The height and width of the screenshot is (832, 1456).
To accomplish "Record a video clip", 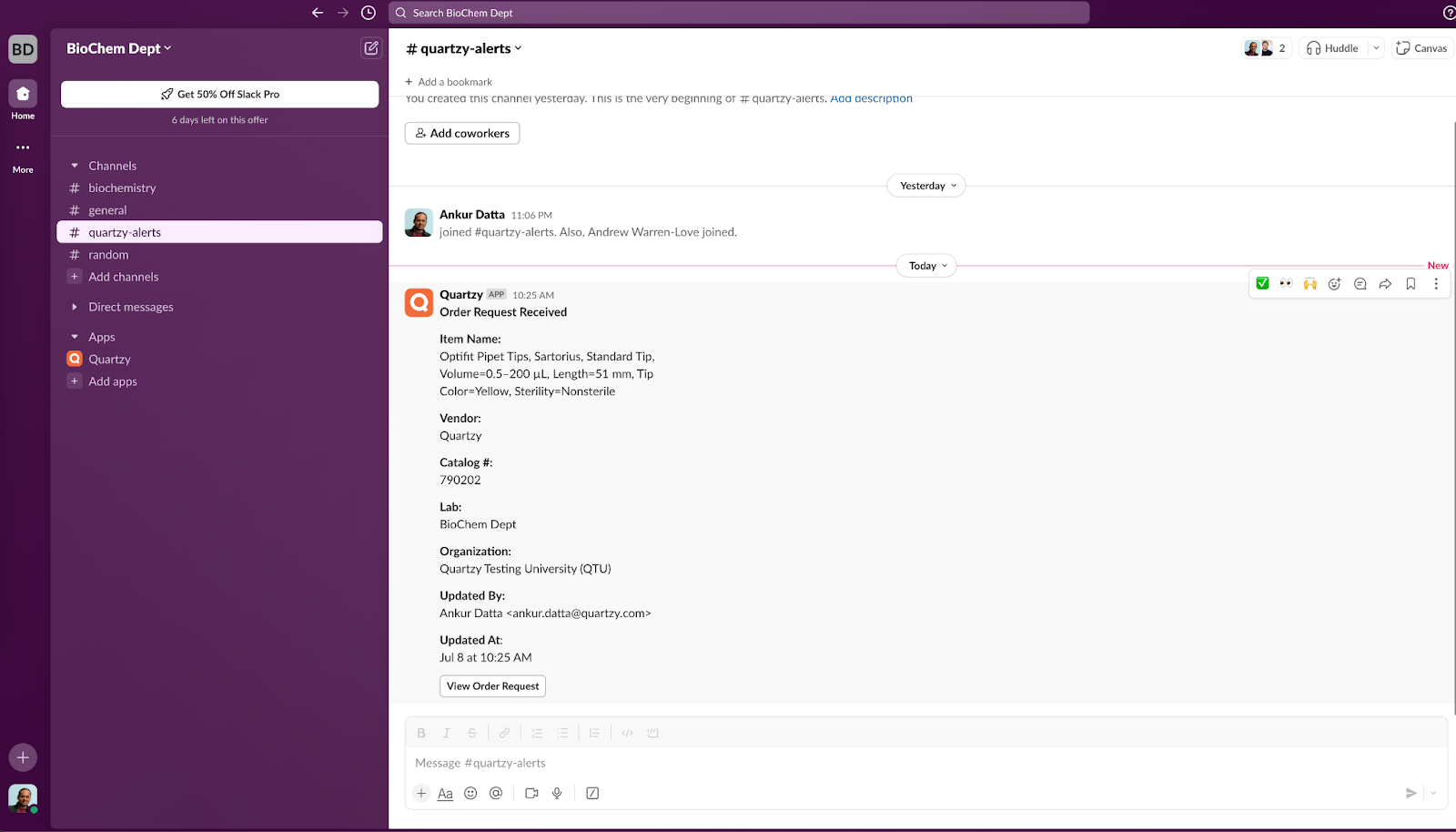I will [x=531, y=793].
